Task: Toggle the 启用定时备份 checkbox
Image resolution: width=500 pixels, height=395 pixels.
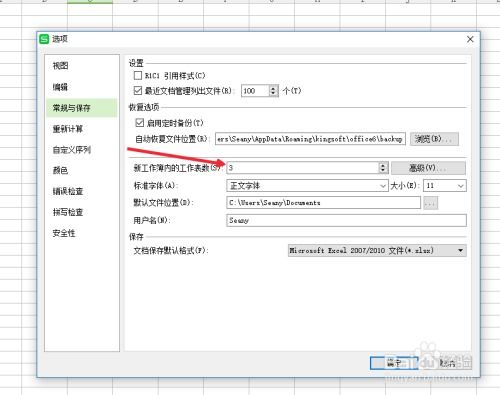Action: point(140,123)
